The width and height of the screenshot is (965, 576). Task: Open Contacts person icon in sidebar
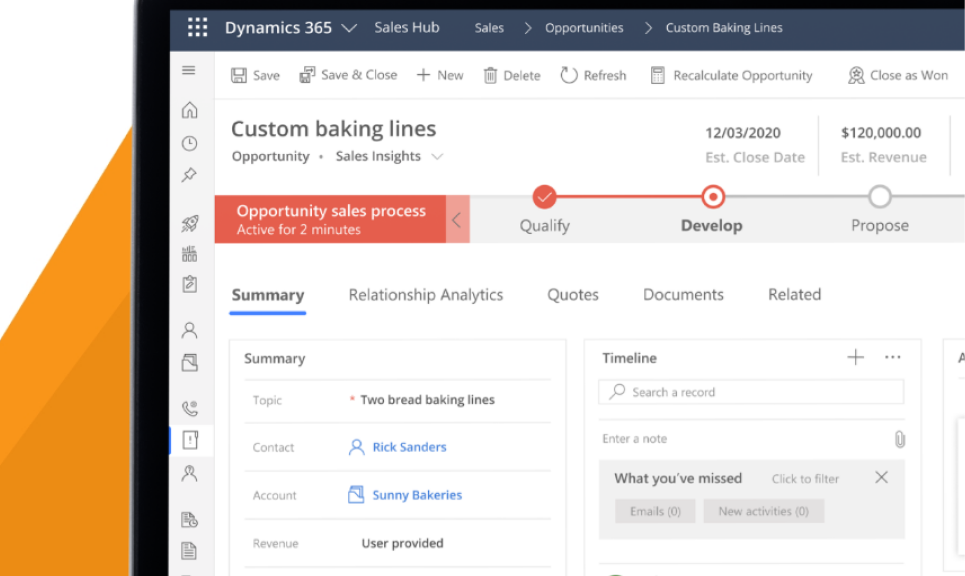pyautogui.click(x=190, y=330)
